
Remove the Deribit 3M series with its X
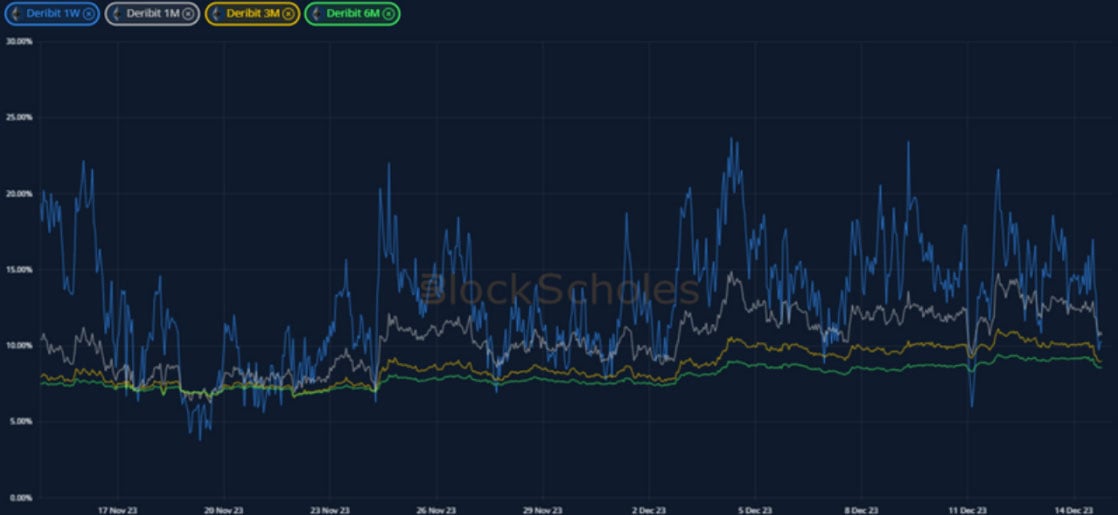[x=288, y=14]
